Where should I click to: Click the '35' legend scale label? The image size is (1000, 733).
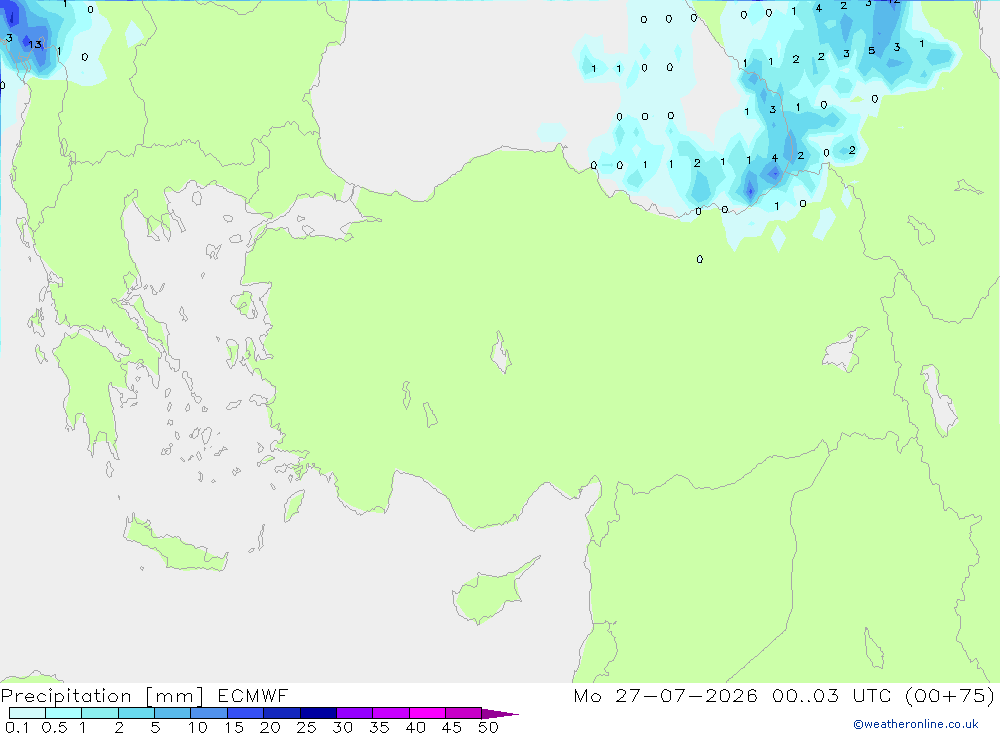(379, 727)
